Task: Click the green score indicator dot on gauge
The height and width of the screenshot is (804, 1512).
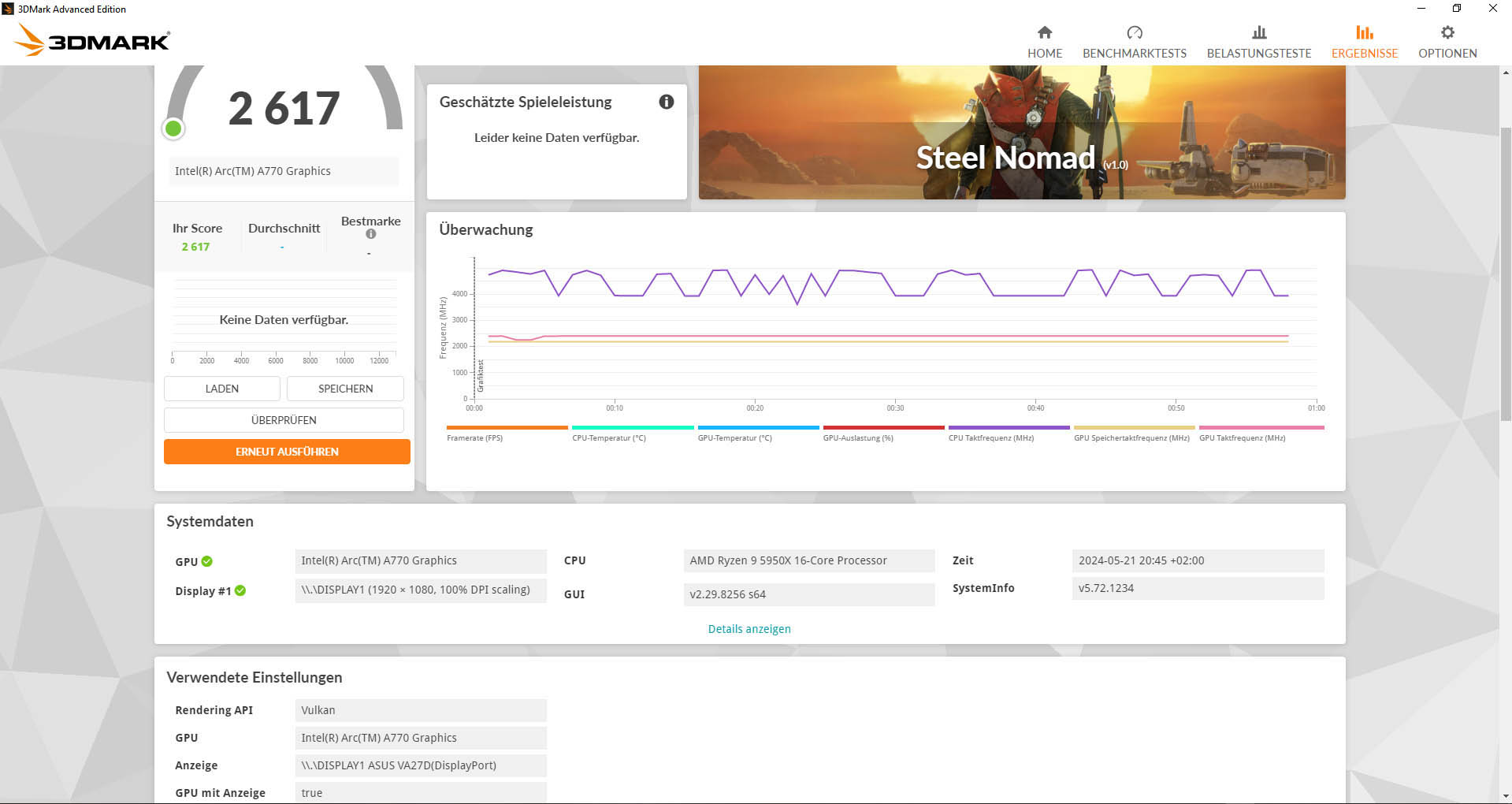Action: (x=173, y=128)
